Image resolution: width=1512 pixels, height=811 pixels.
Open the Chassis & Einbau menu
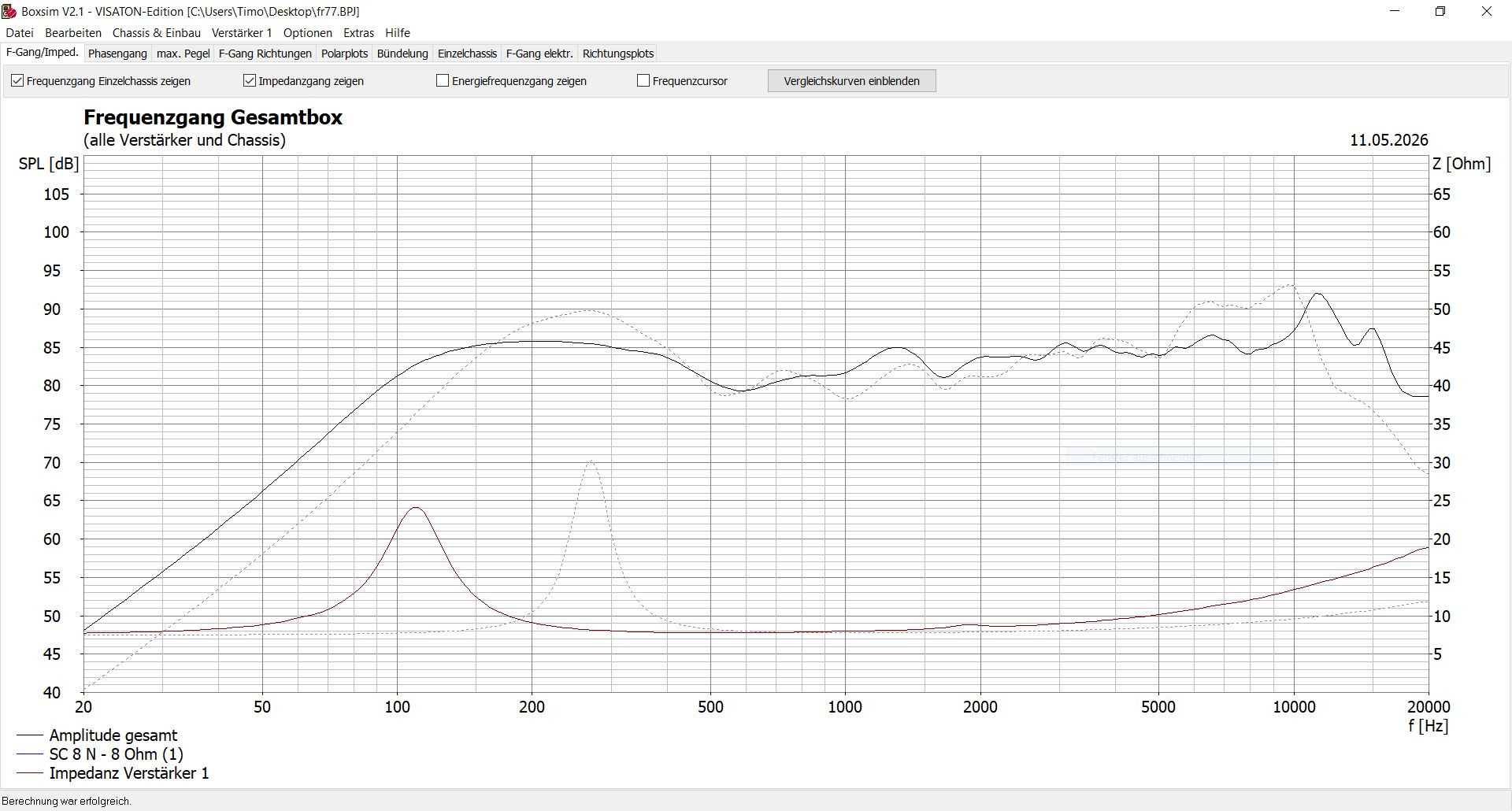(x=157, y=33)
